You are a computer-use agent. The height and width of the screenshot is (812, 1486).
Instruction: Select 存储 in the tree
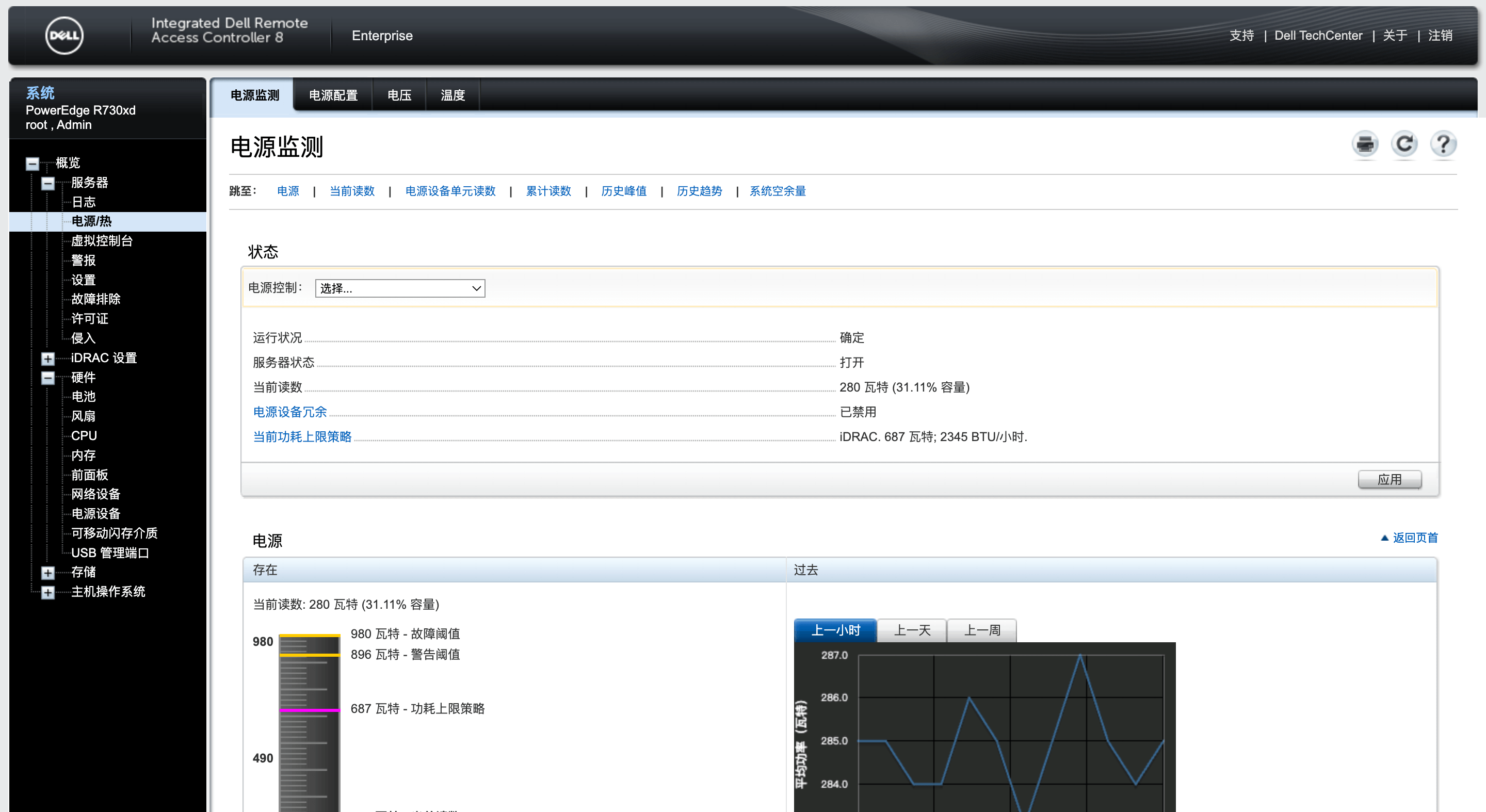coord(83,572)
